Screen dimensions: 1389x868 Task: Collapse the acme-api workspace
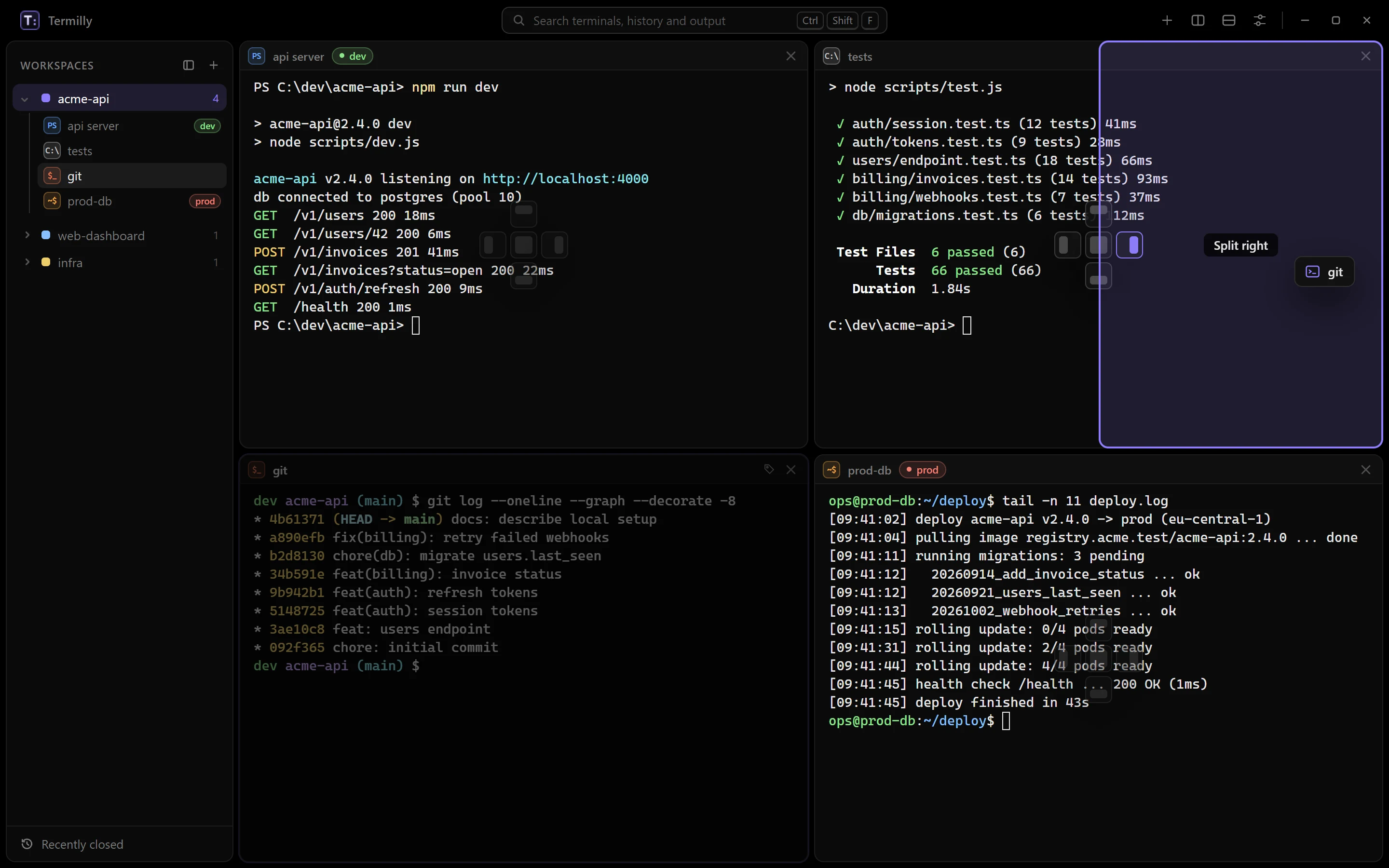pyautogui.click(x=25, y=99)
